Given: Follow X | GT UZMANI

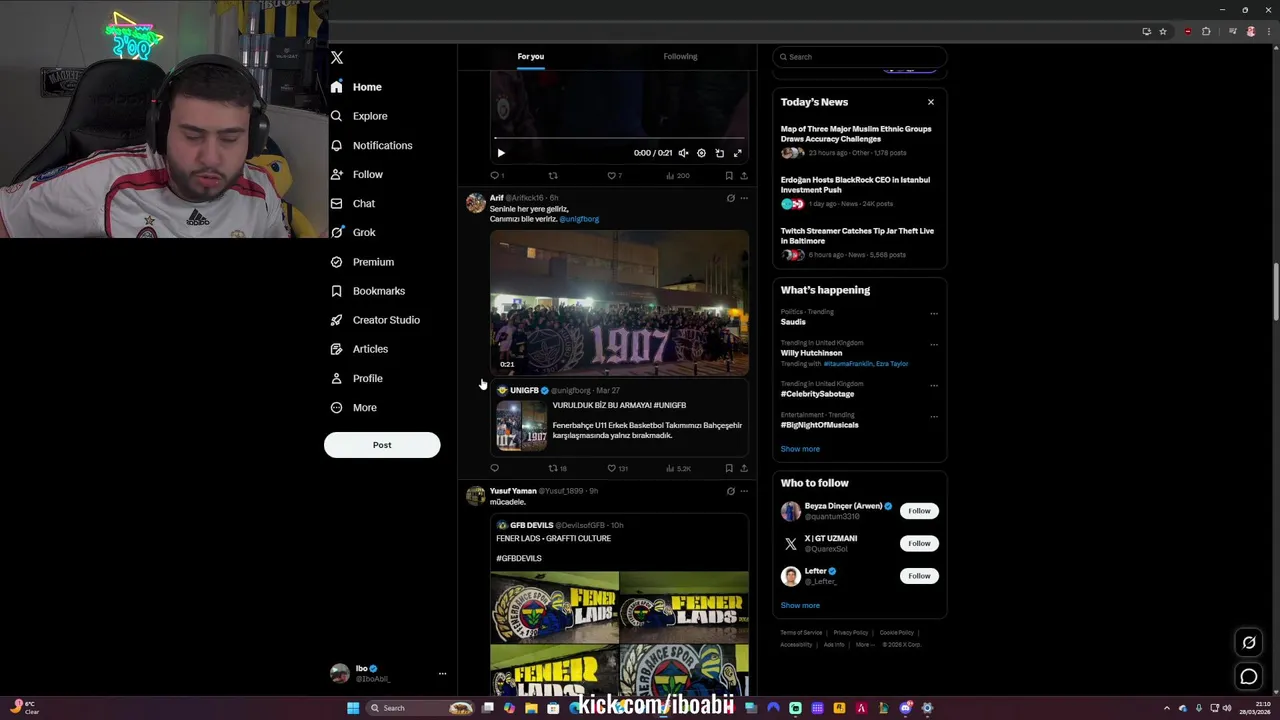Looking at the screenshot, I should point(919,543).
